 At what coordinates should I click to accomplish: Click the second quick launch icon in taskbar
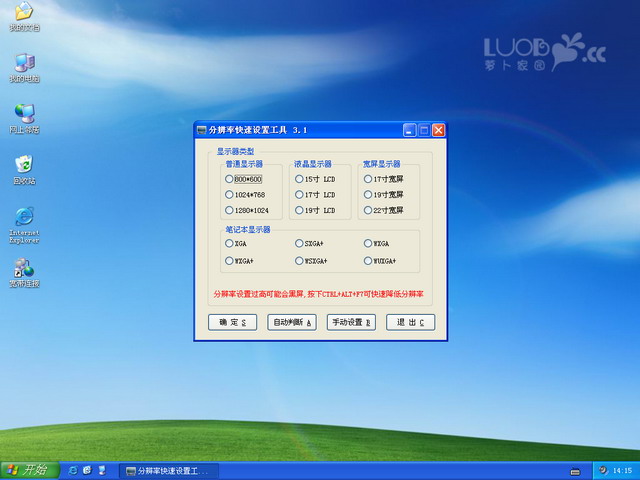pyautogui.click(x=87, y=470)
